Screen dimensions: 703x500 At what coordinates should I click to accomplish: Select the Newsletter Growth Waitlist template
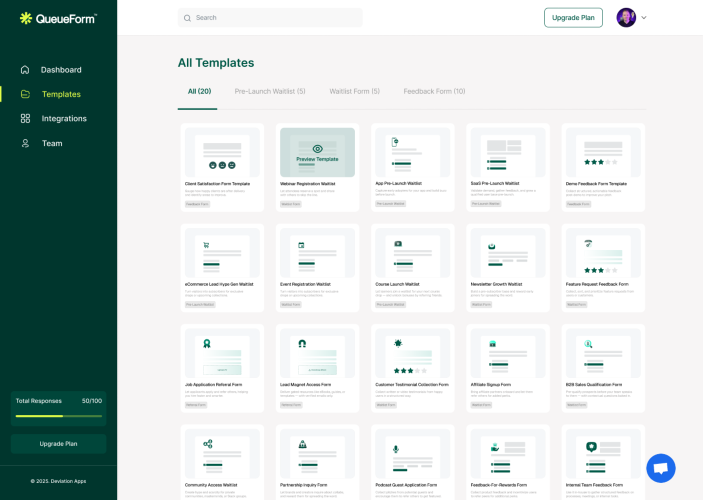click(508, 268)
